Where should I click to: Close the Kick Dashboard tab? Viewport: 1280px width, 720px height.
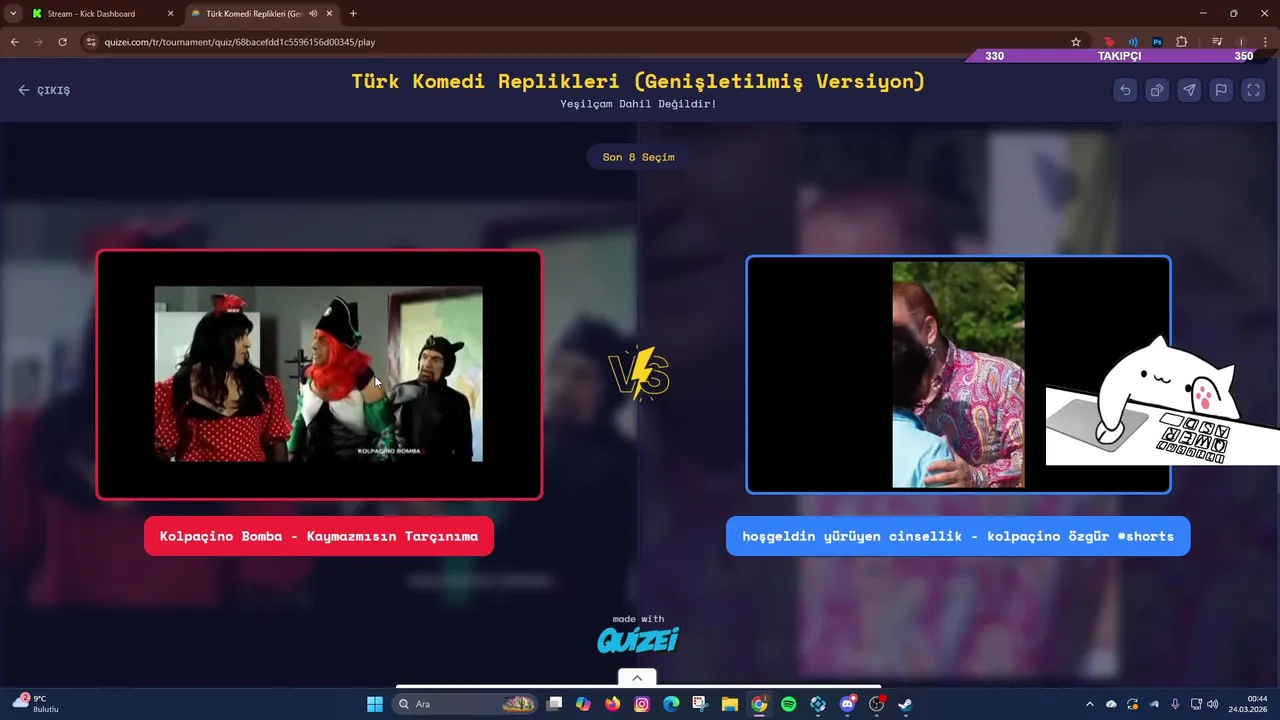170,14
